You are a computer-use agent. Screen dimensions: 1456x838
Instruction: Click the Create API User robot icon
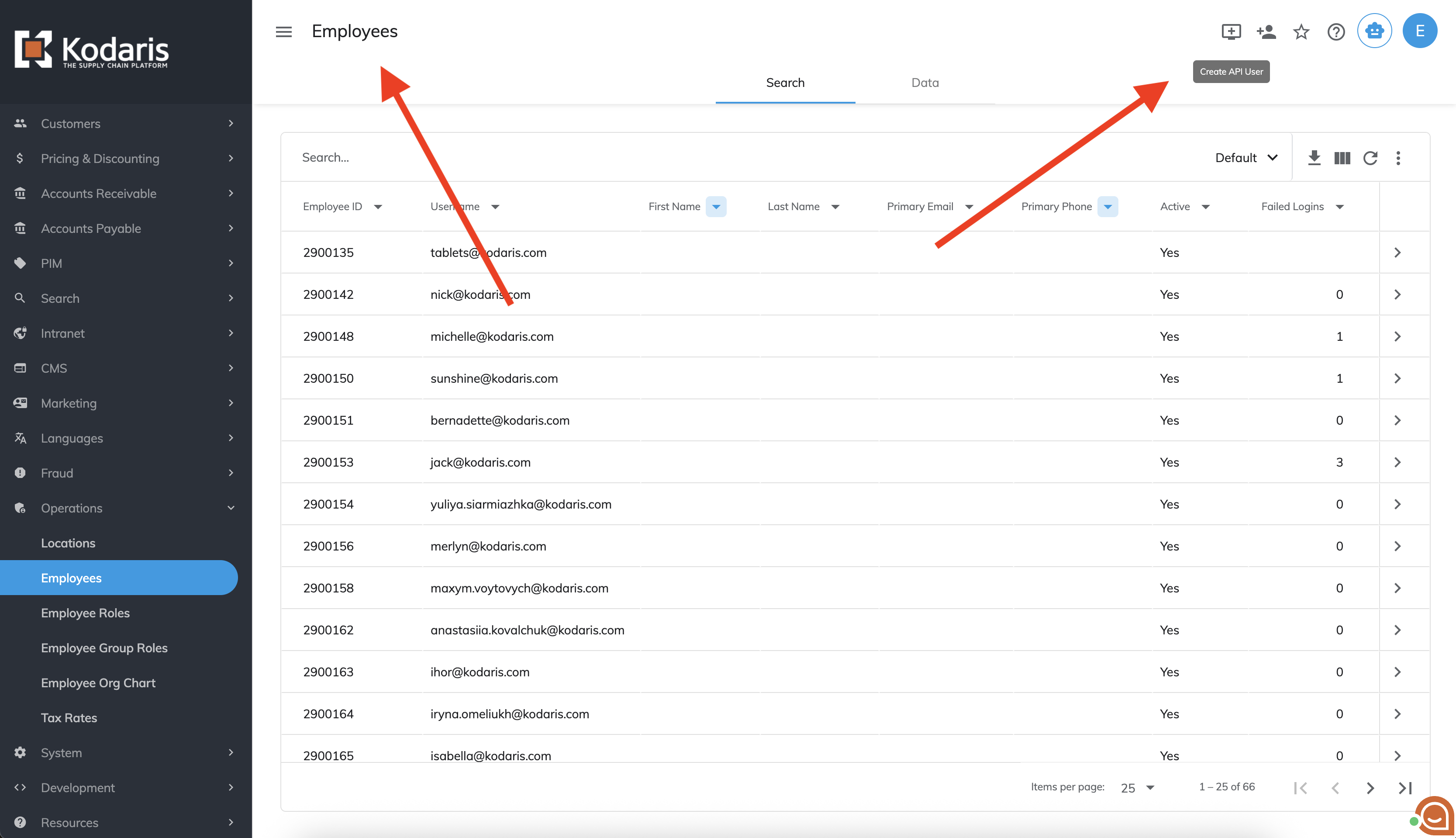(1374, 31)
